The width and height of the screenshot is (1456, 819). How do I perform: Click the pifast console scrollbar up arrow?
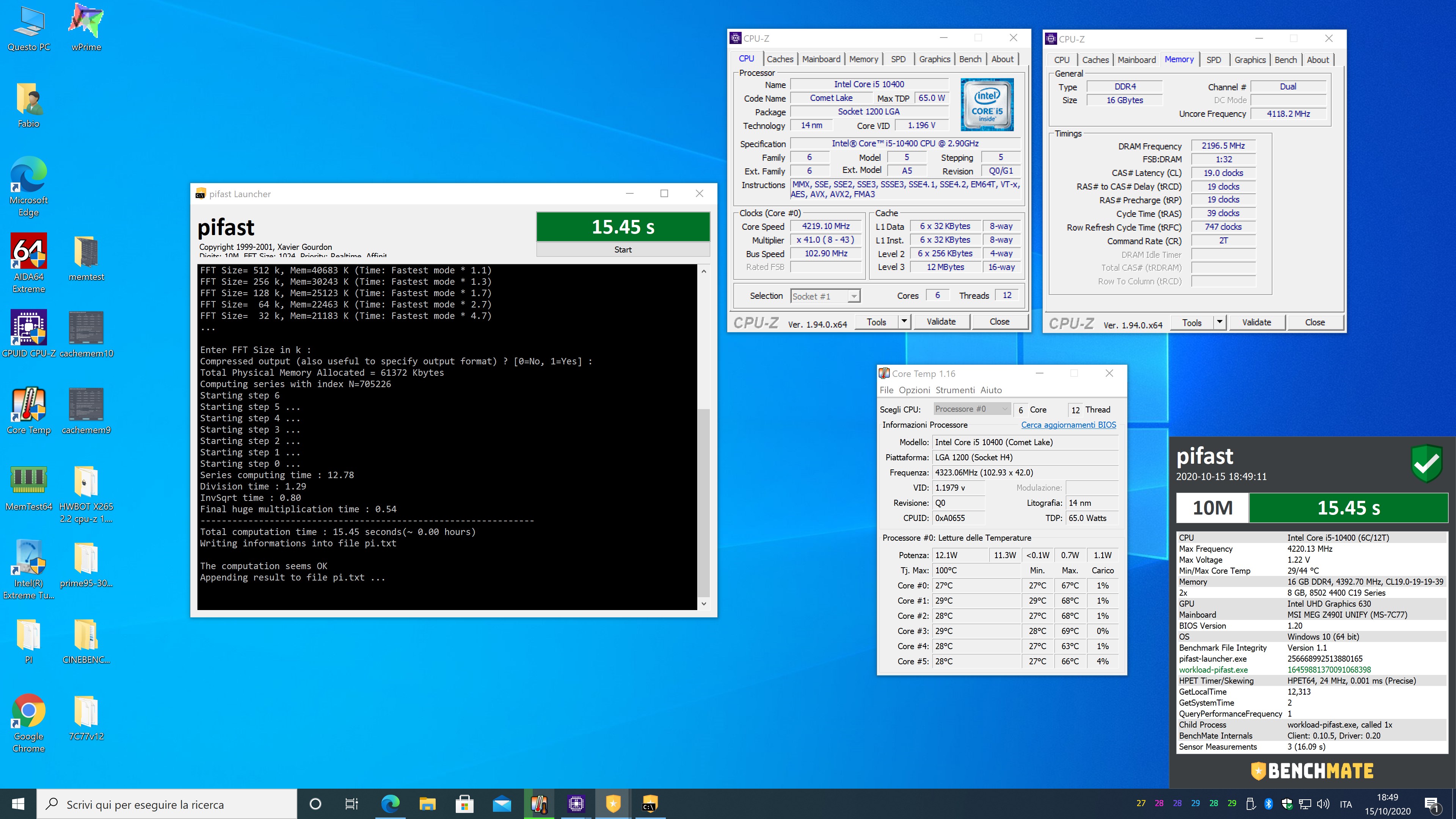pos(704,271)
